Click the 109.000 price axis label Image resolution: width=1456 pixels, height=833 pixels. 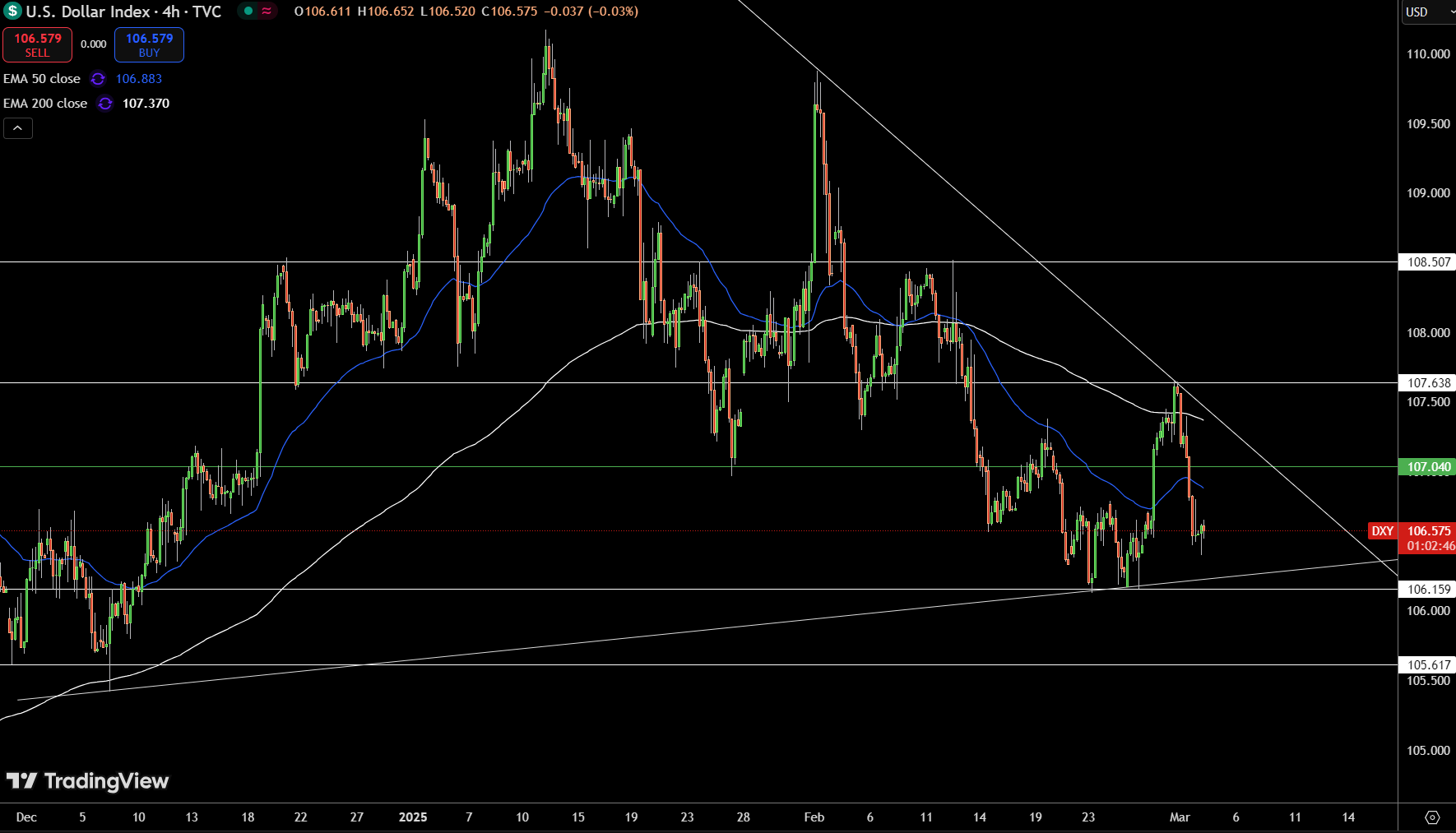click(1428, 193)
